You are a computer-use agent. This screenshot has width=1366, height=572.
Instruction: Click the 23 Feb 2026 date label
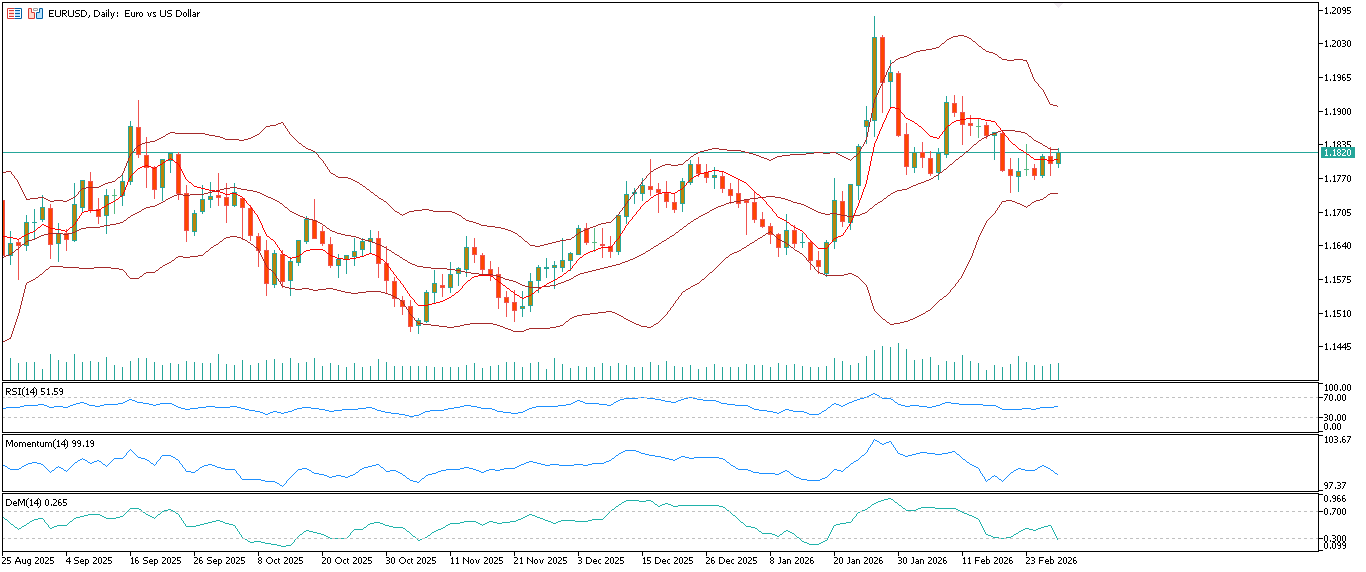tap(1051, 561)
